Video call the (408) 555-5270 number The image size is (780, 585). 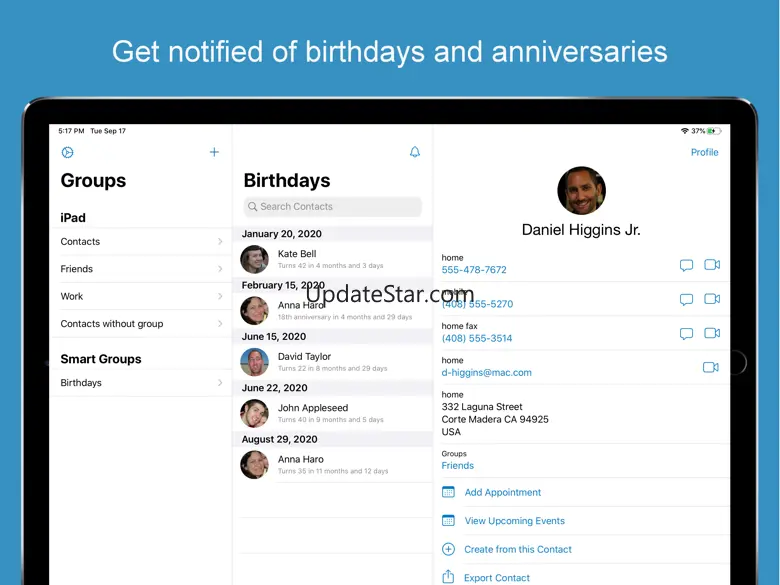[712, 299]
